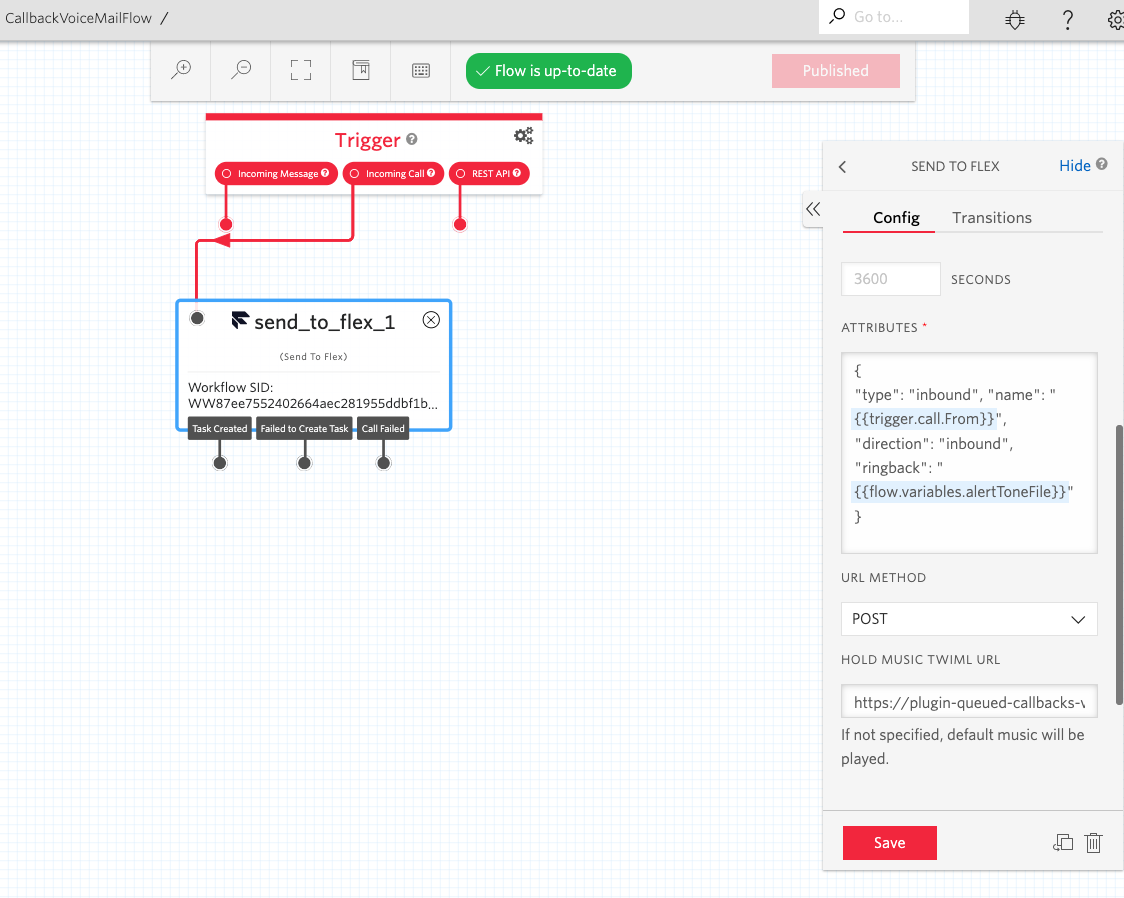The width and height of the screenshot is (1124, 898).
Task: Open the URL METHOD dropdown showing POST
Action: (x=968, y=619)
